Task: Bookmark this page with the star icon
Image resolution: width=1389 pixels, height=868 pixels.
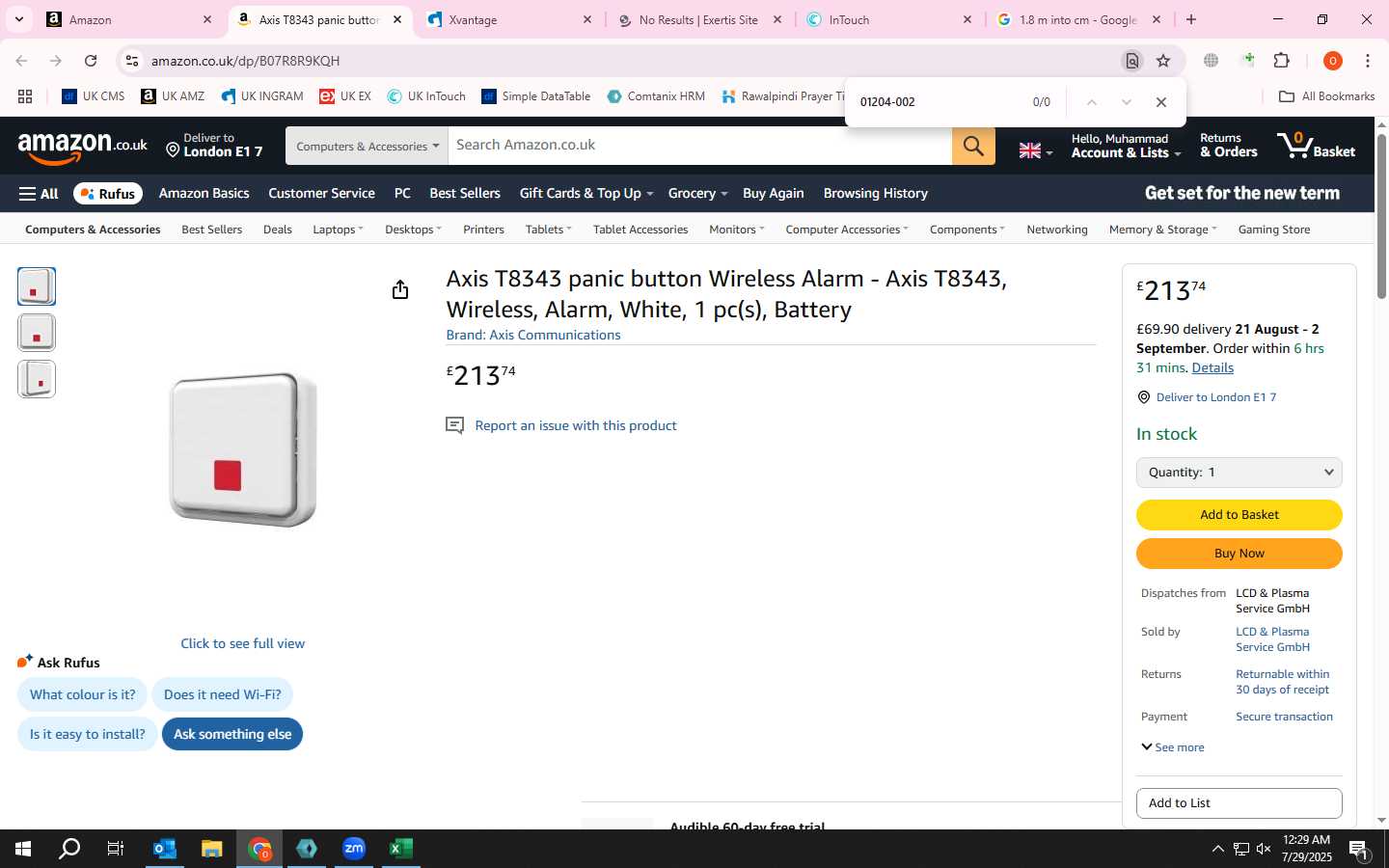Action: tap(1163, 61)
